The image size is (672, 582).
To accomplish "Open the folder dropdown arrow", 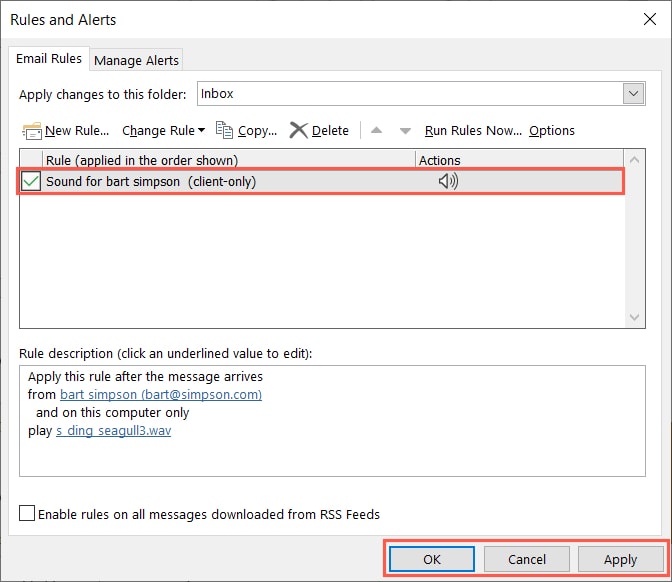I will 633,93.
